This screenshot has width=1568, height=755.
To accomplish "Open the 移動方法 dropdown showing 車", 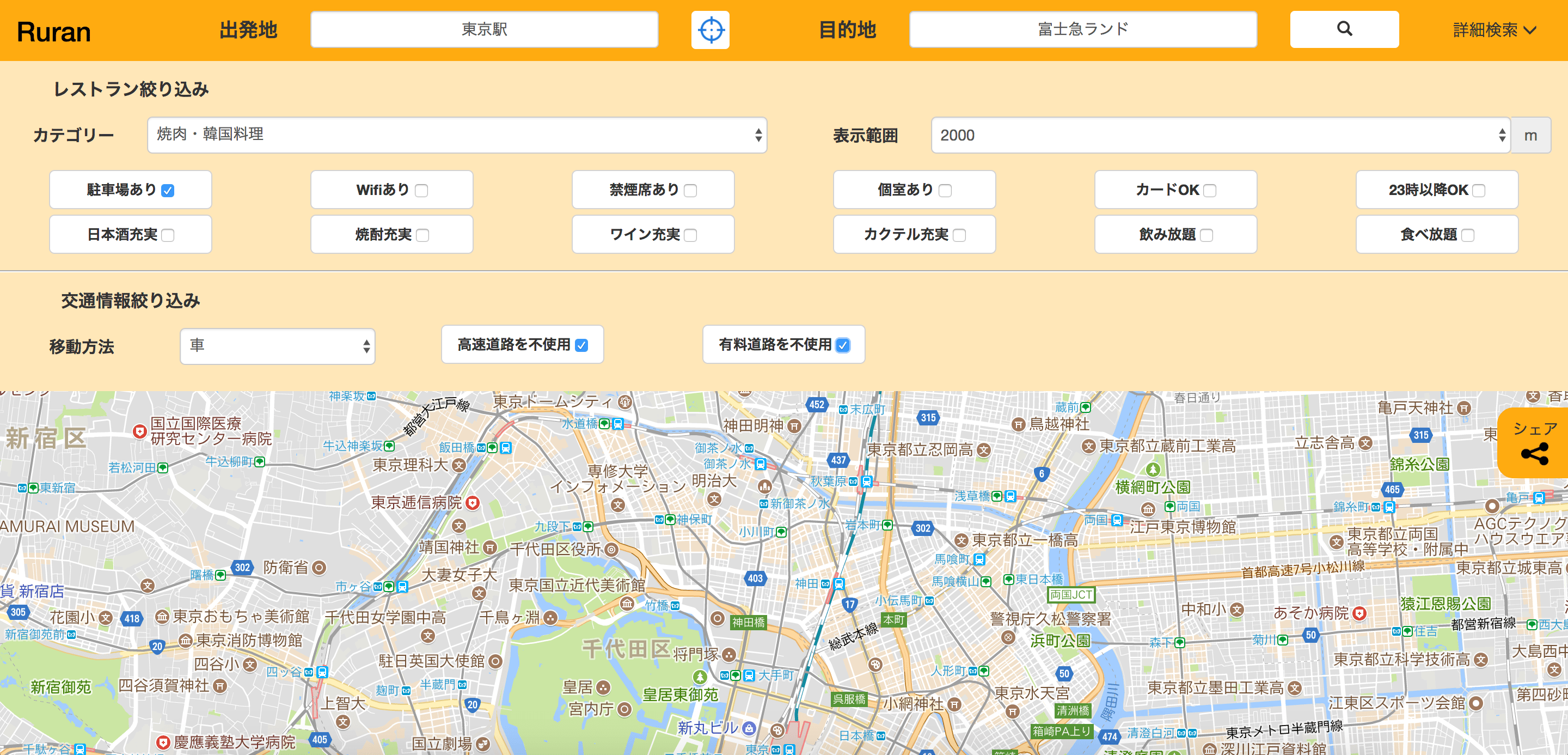I will (278, 346).
